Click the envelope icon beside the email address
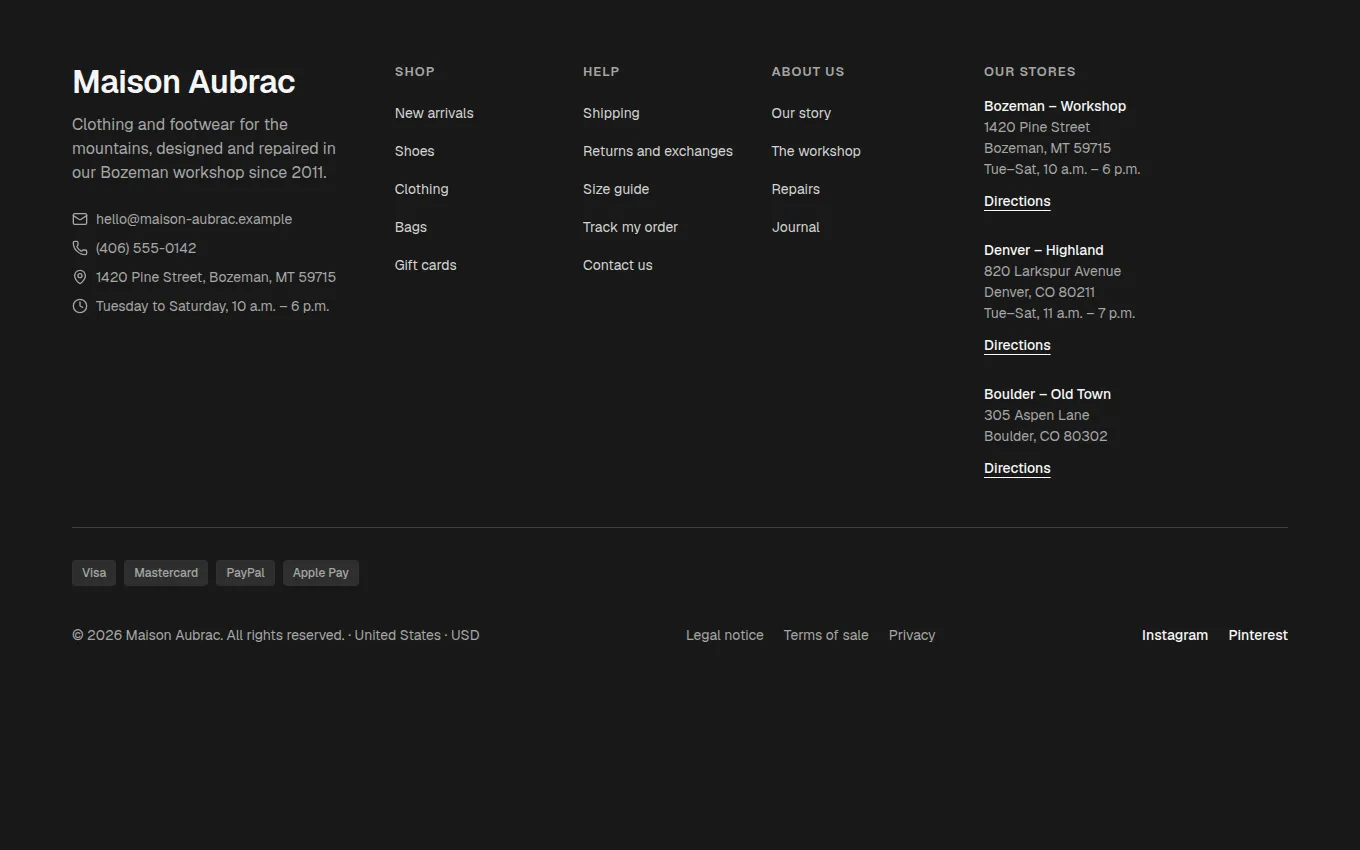Screen dimensions: 1360x850 (80, 219)
